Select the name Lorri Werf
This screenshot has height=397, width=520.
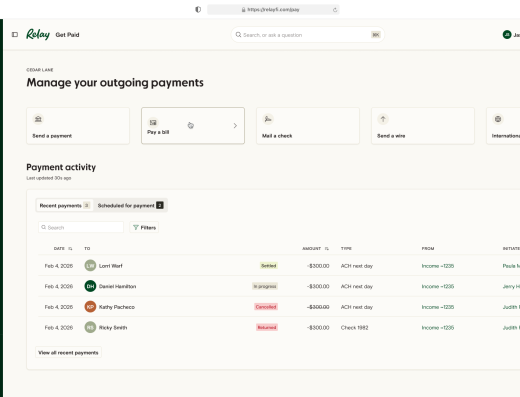[111, 266]
